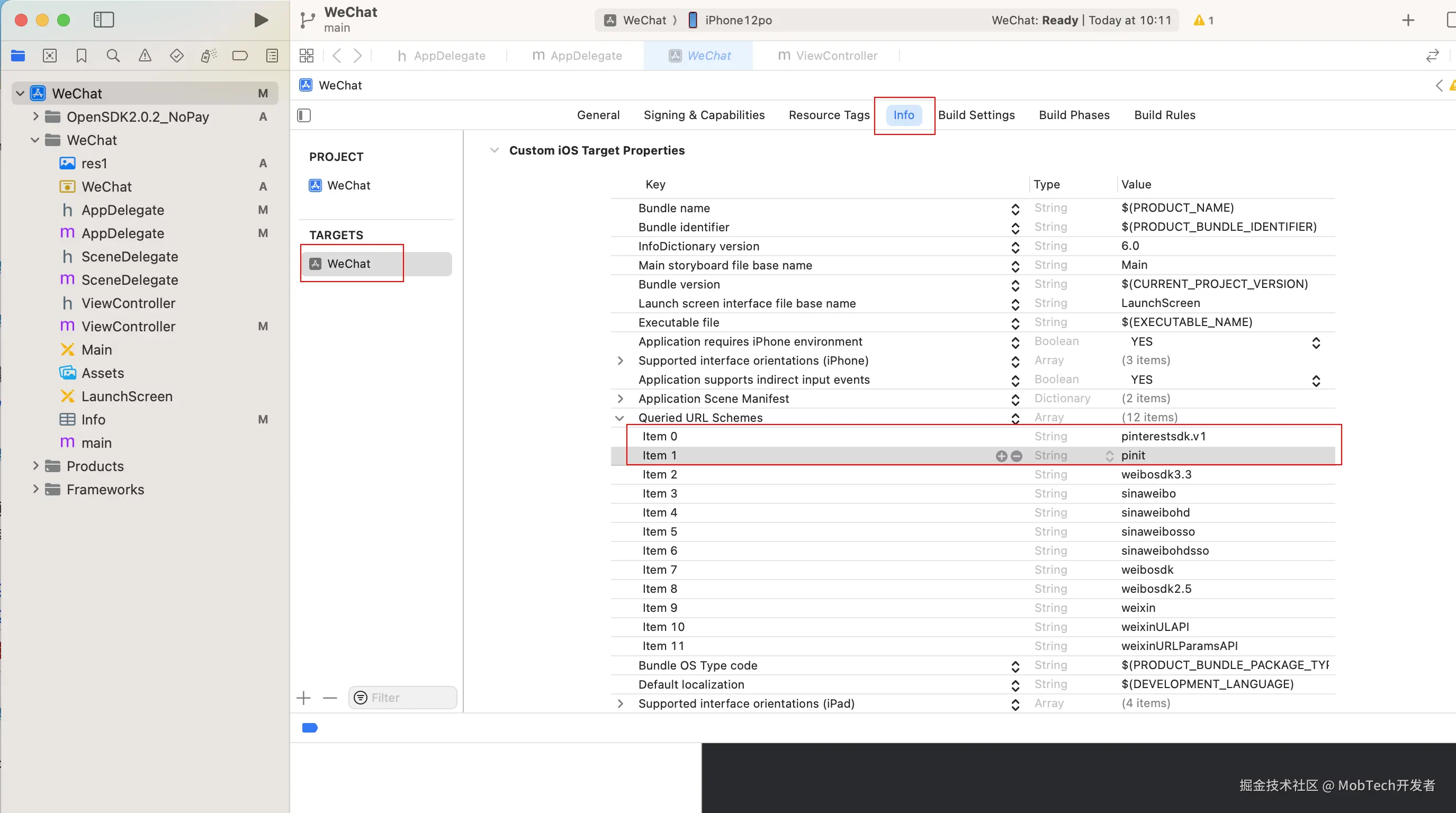Open the Find navigator magnifier icon
1456x813 pixels.
(113, 56)
